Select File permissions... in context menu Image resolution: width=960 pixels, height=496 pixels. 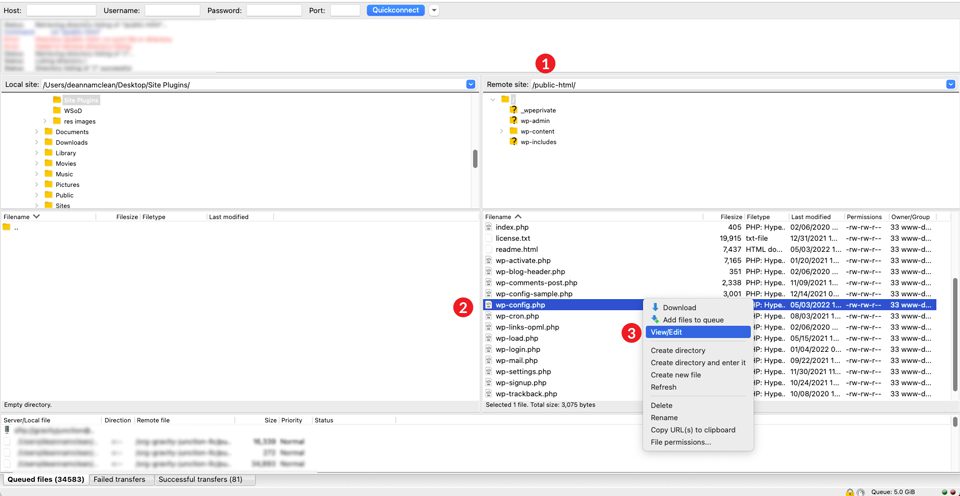pyautogui.click(x=681, y=442)
